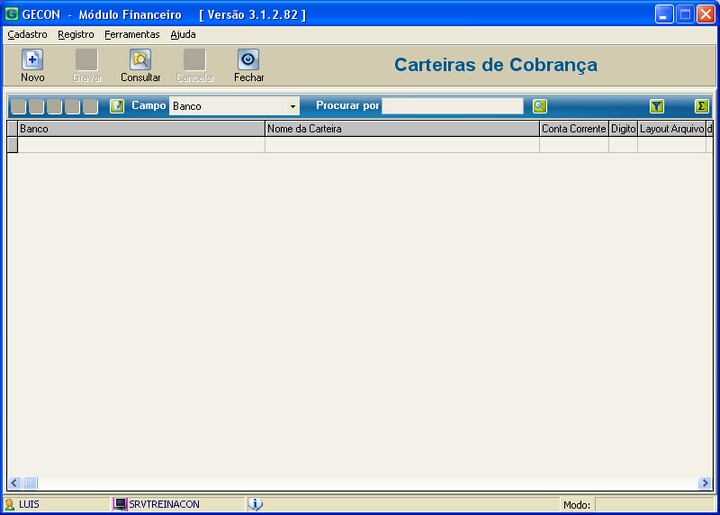Open the Ferramentas menu

132,34
